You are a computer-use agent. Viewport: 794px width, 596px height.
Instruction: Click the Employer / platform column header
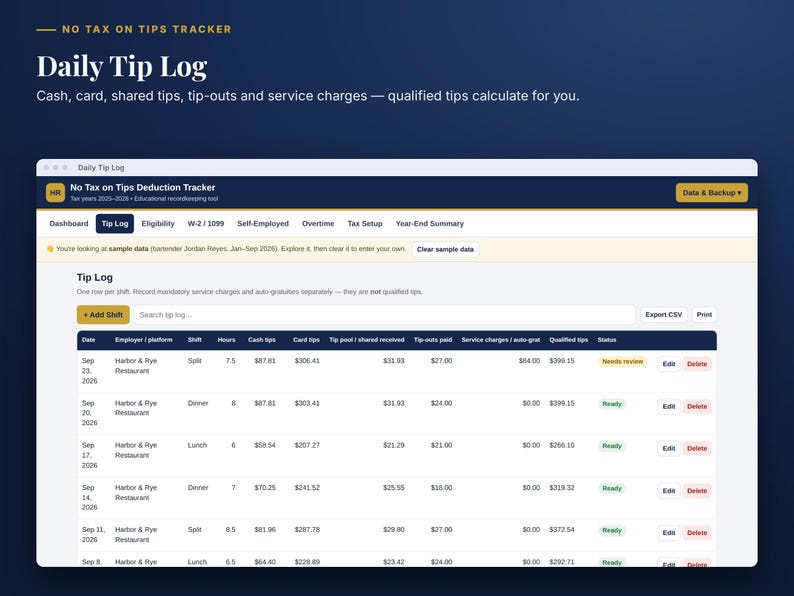point(144,340)
